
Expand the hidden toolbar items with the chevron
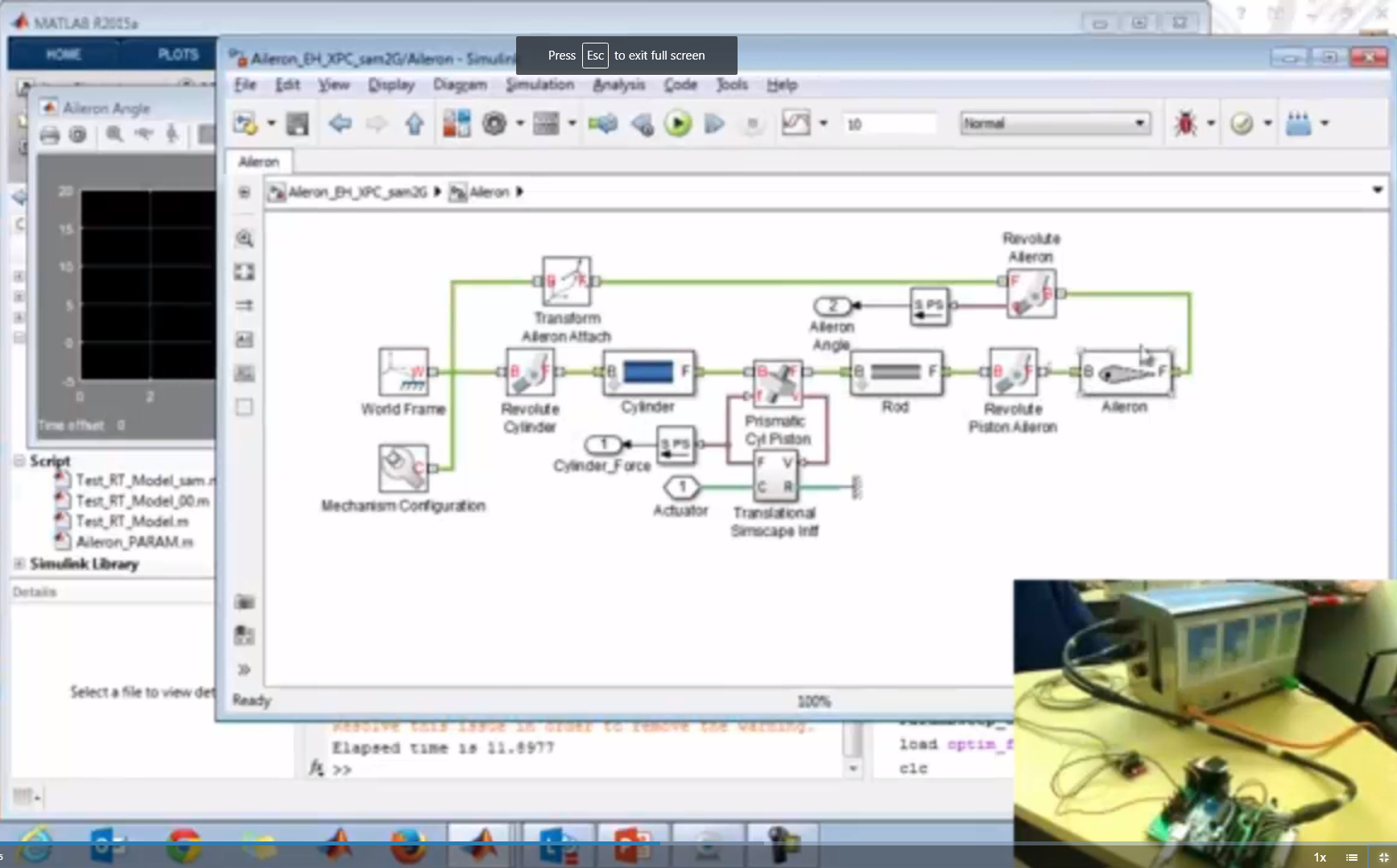244,669
